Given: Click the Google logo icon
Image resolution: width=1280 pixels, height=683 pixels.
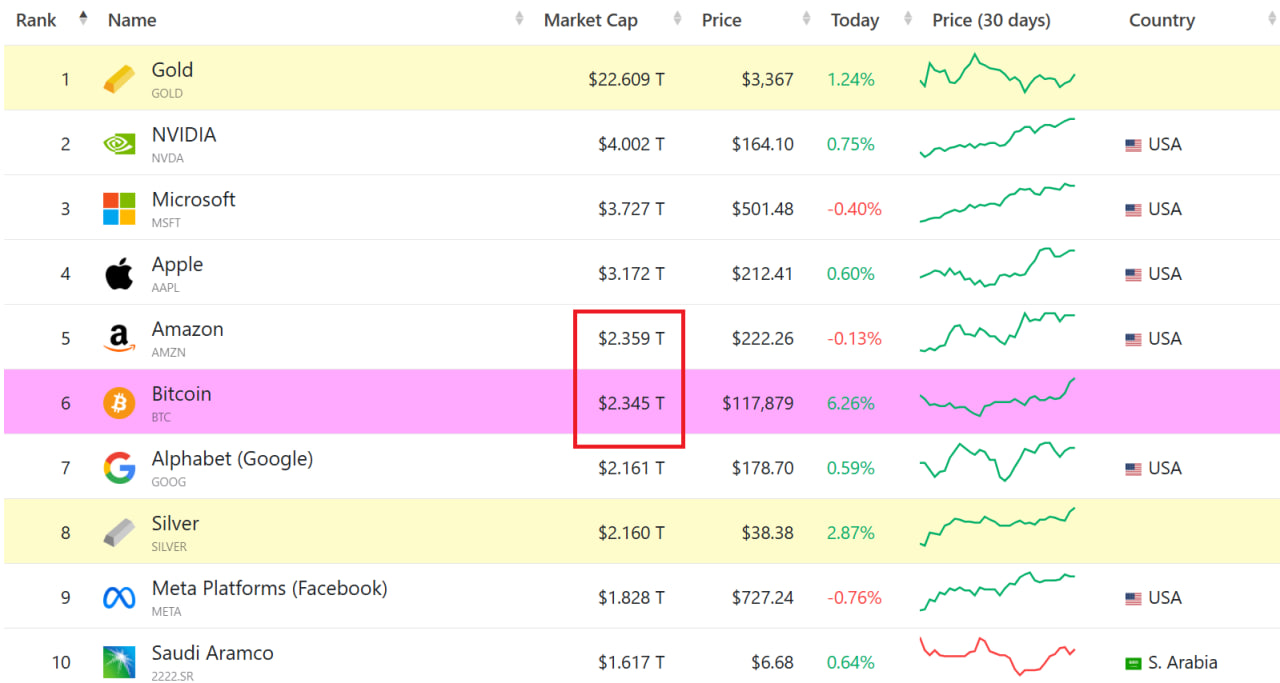Looking at the screenshot, I should coord(119,468).
